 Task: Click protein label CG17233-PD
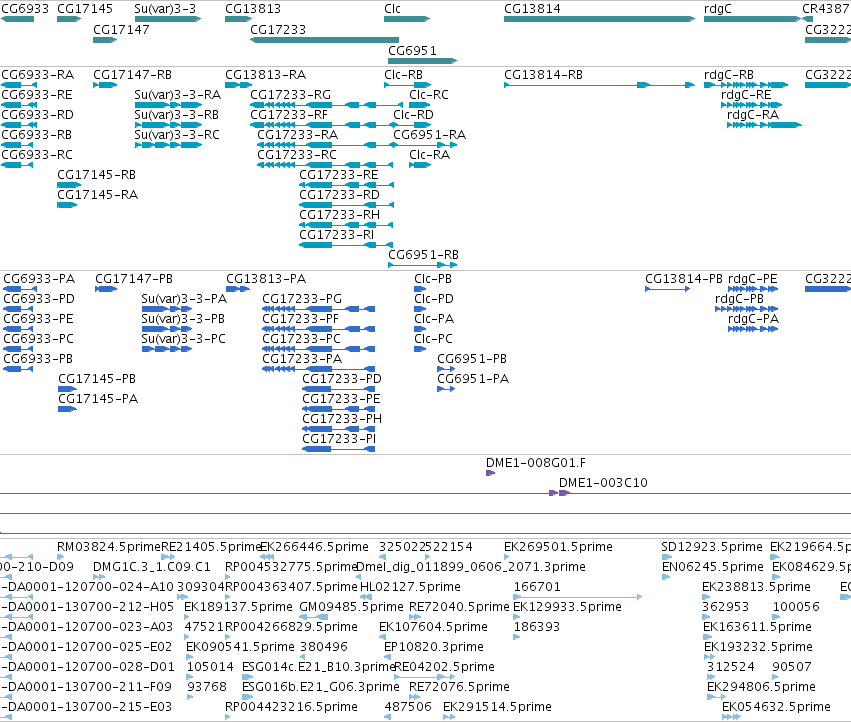pyautogui.click(x=342, y=379)
